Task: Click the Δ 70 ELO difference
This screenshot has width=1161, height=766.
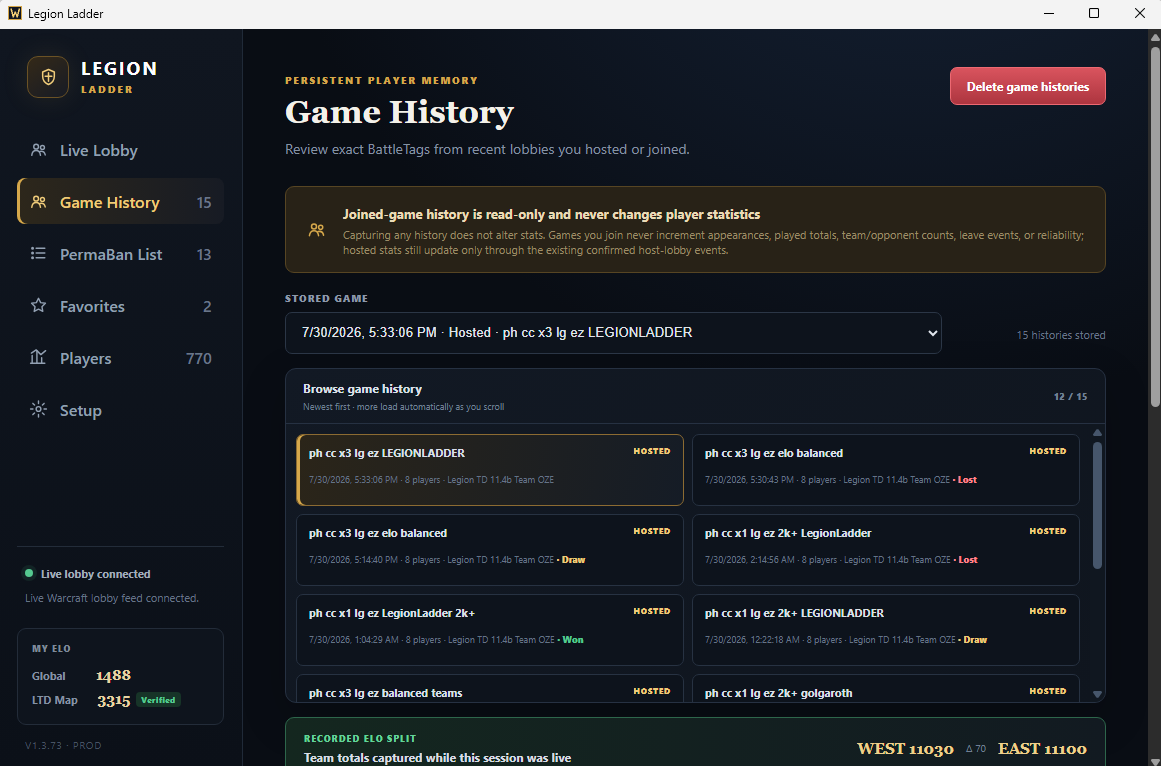Action: coord(976,749)
